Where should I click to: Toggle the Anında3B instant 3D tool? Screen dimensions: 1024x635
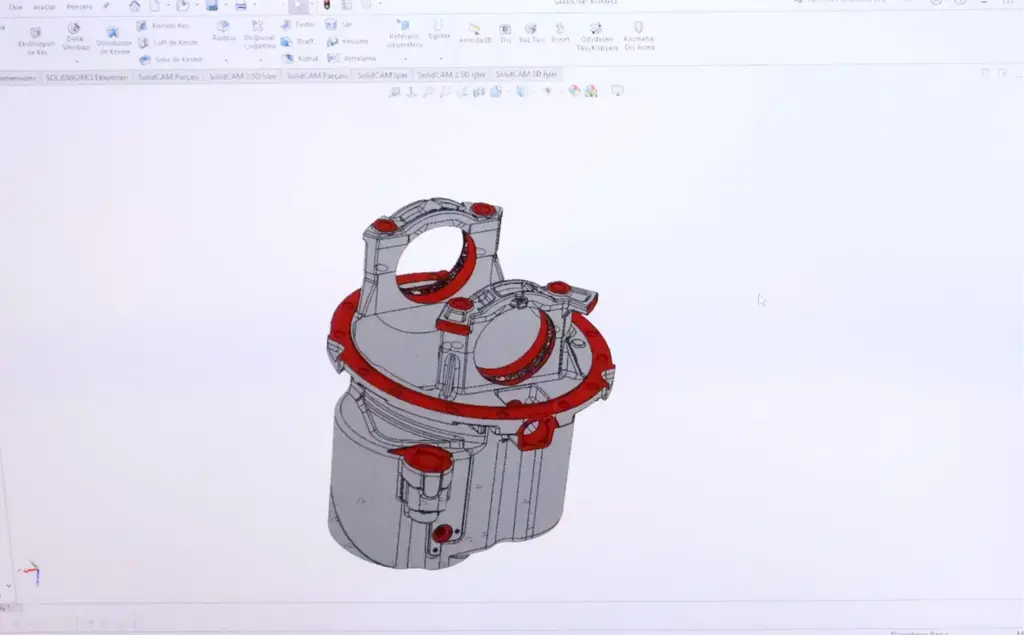(x=475, y=34)
